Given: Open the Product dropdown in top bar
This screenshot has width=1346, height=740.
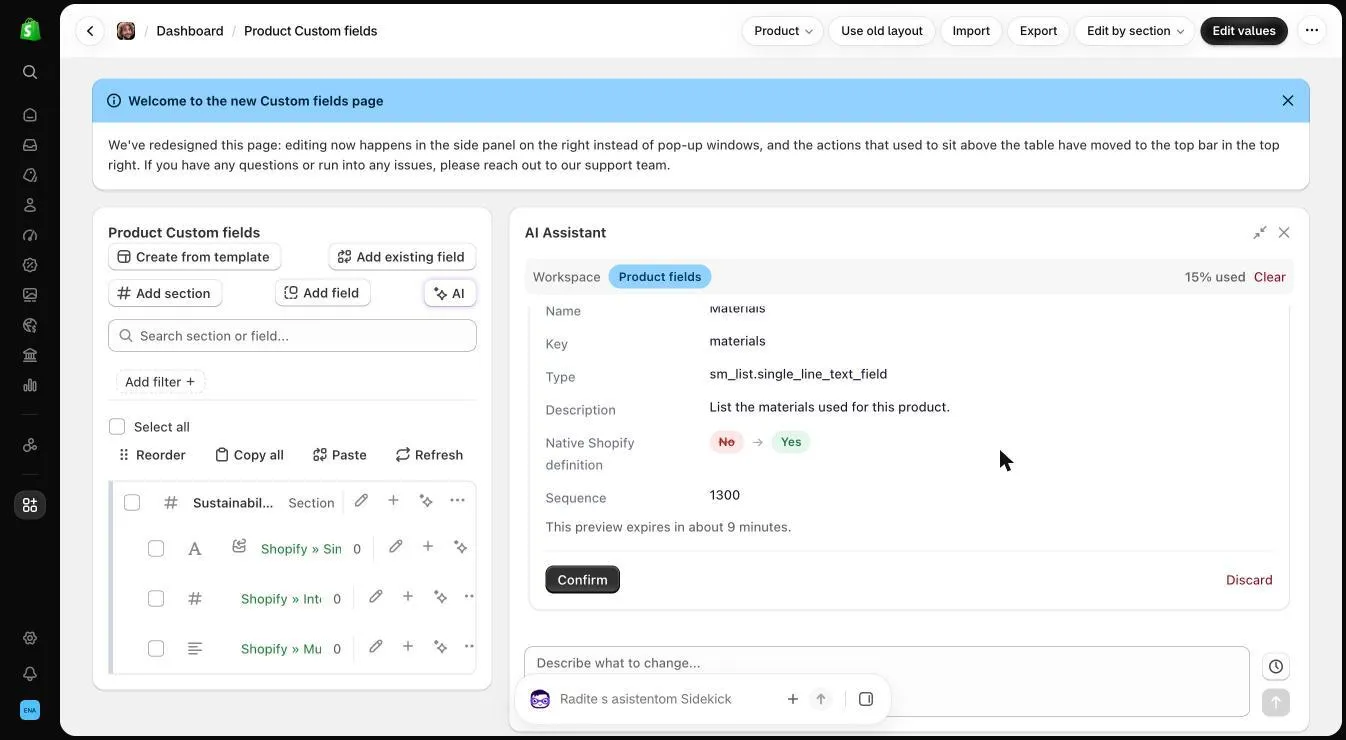Looking at the screenshot, I should (x=783, y=31).
